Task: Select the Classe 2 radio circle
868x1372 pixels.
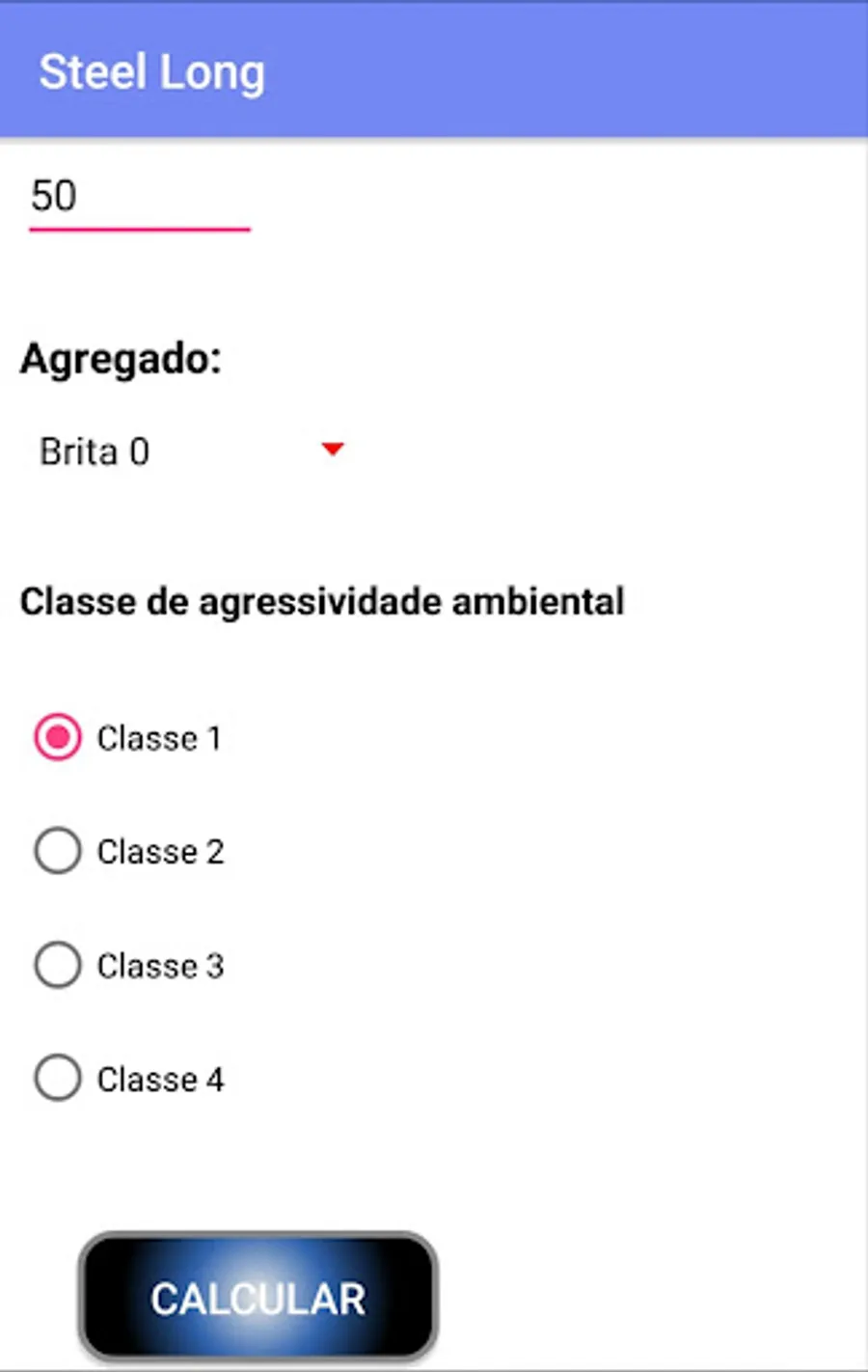Action: point(58,851)
